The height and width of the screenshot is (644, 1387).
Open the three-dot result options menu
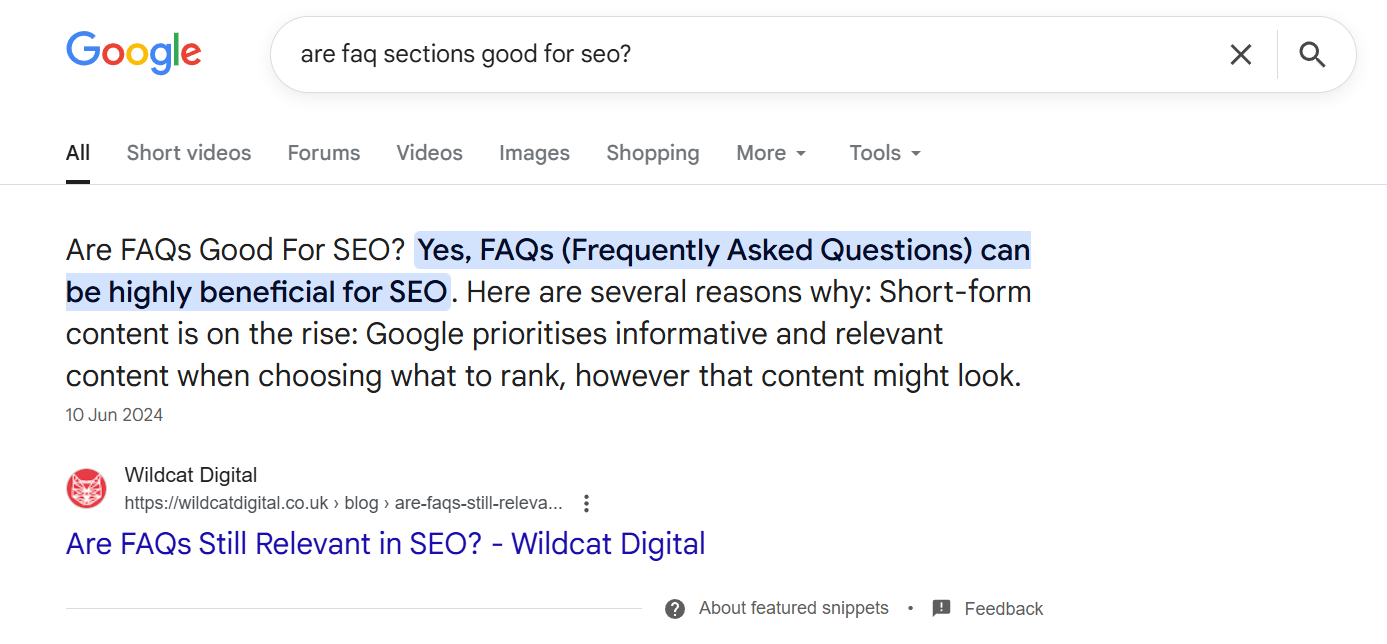tap(587, 503)
